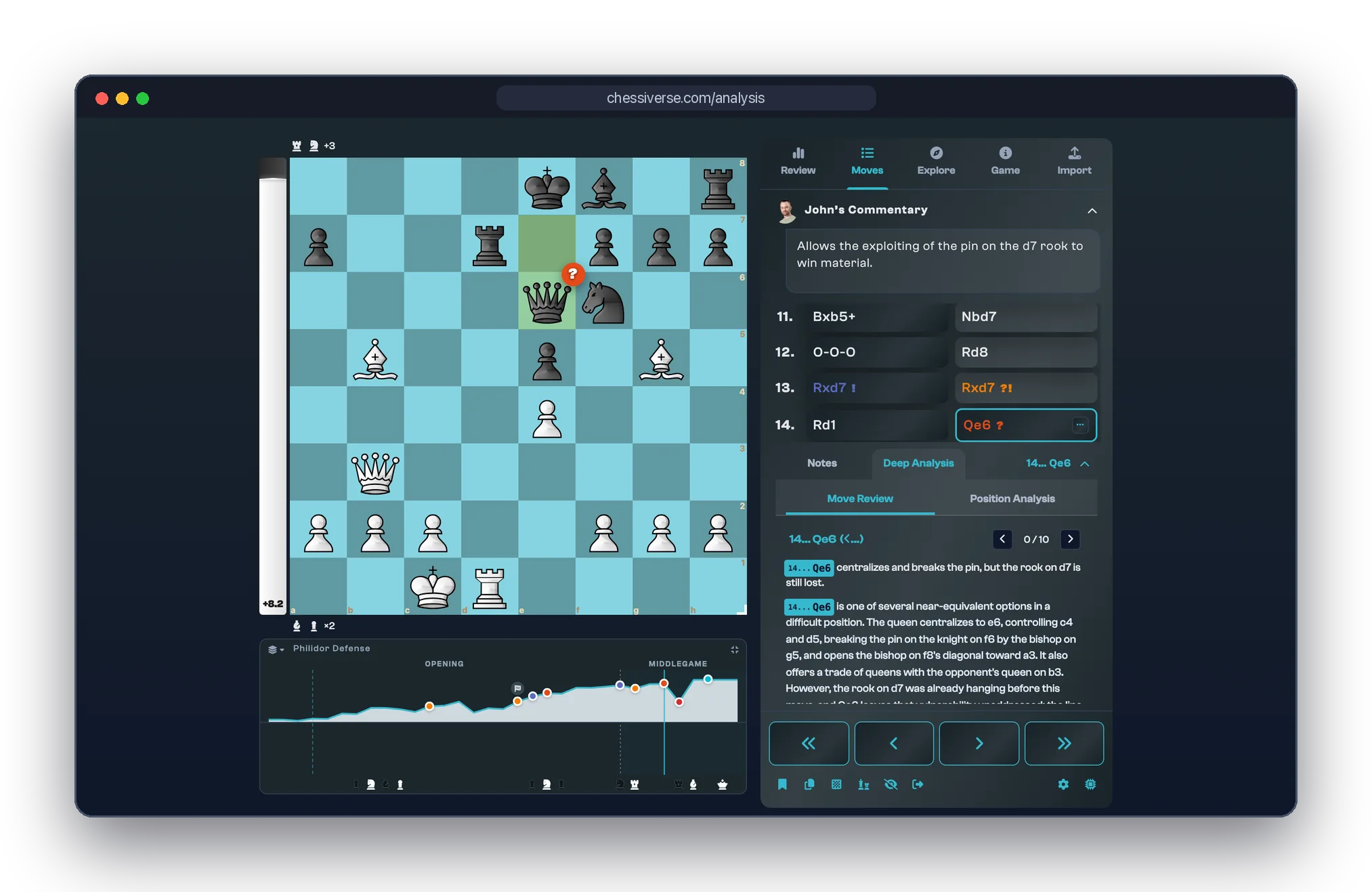Select move 12. O-O-O
Screen dimensions: 1372x892
[876, 352]
